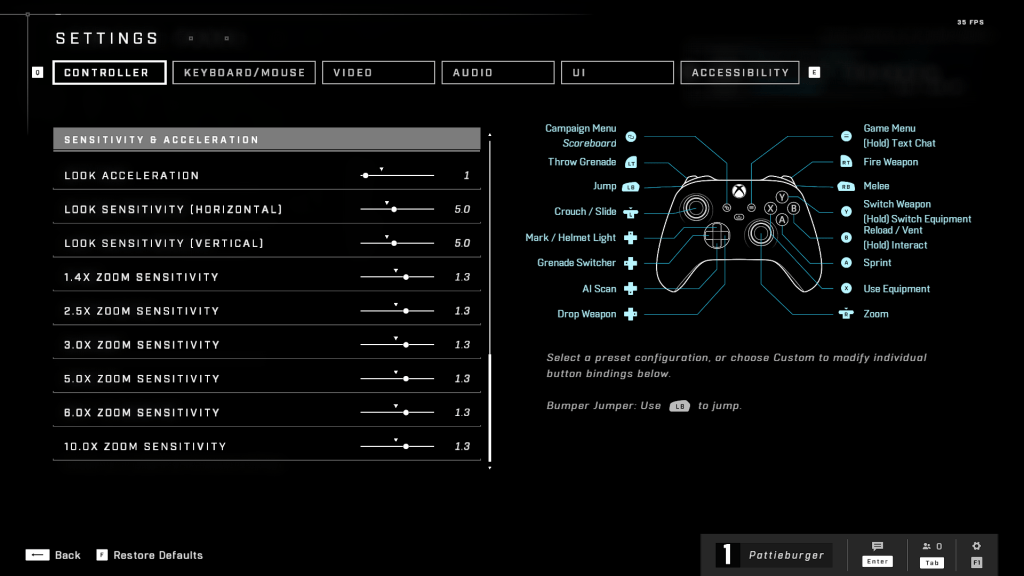Click the A button Sprint icon

coord(846,263)
